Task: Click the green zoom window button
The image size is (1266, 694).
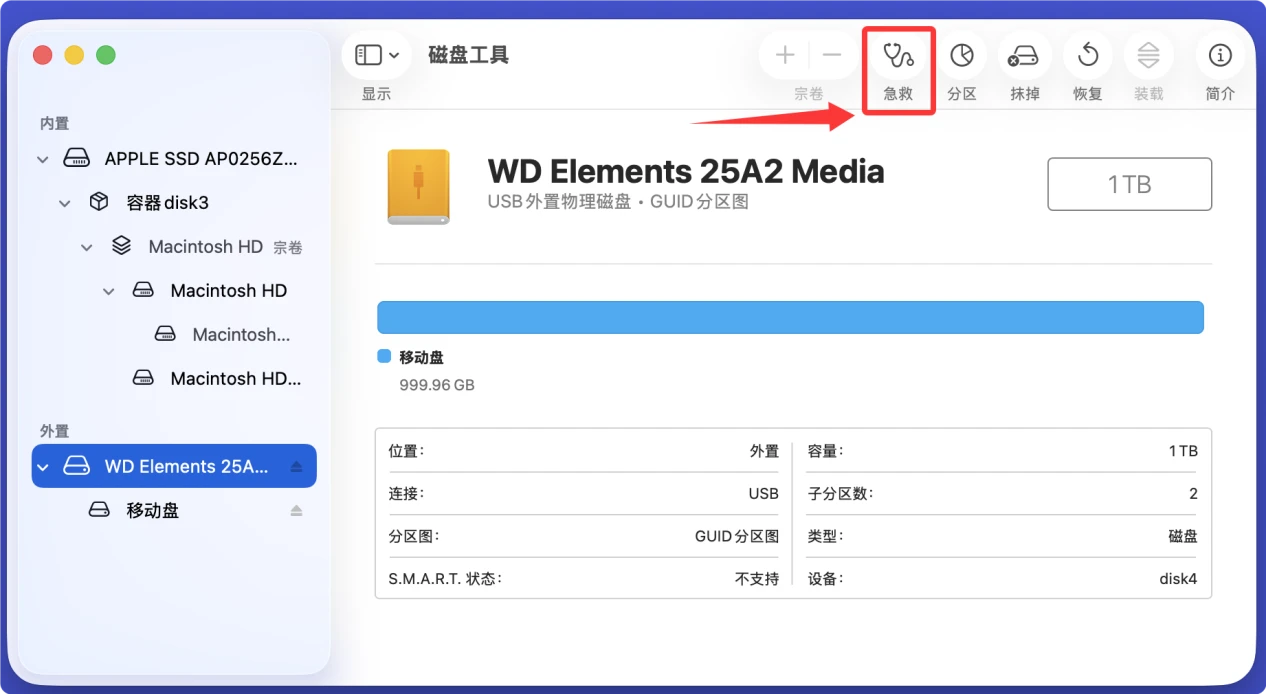Action: [106, 55]
